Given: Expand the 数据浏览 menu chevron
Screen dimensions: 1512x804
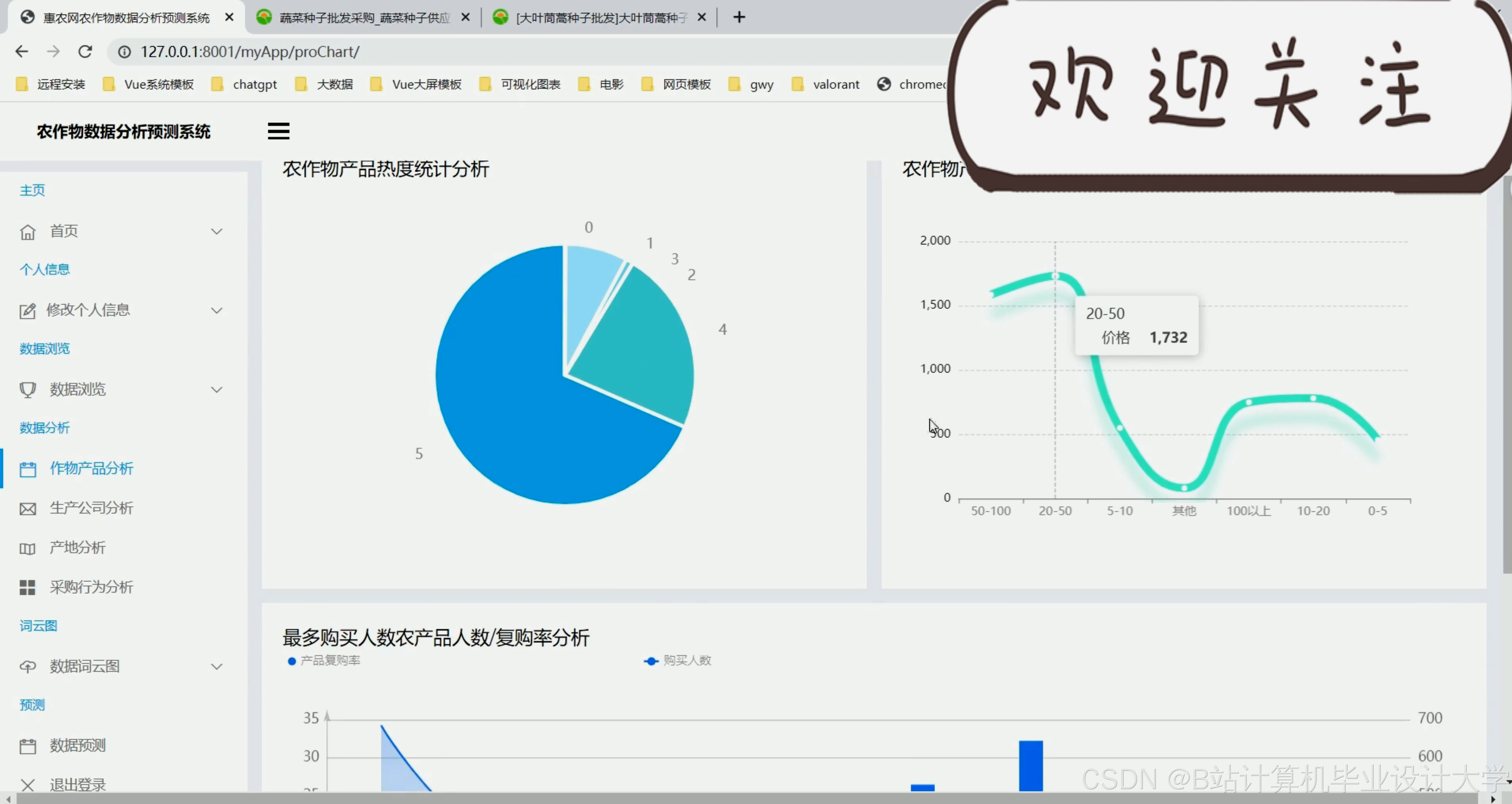Looking at the screenshot, I should coord(217,389).
